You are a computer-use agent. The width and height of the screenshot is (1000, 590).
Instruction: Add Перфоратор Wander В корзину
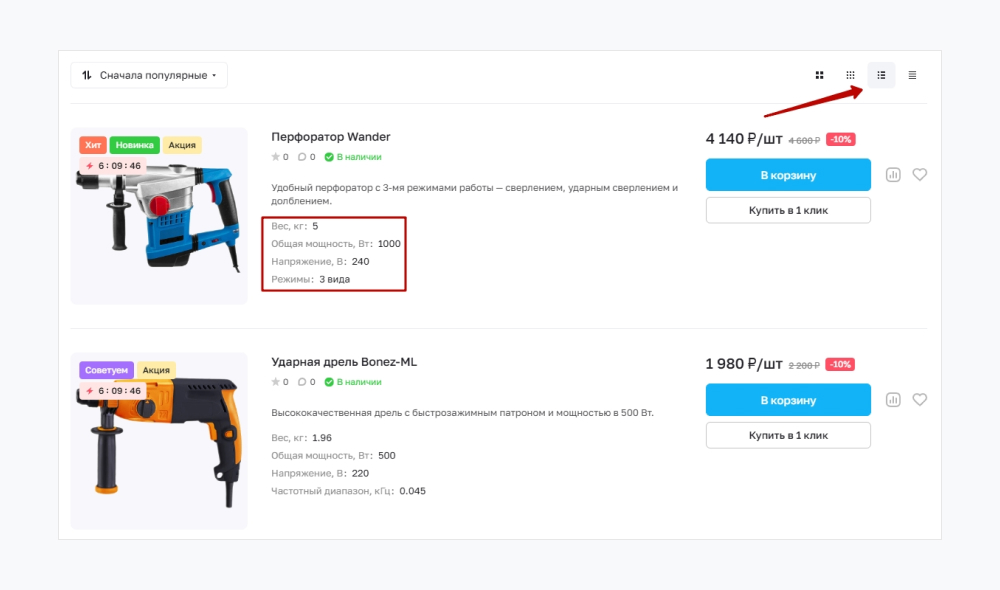point(788,175)
